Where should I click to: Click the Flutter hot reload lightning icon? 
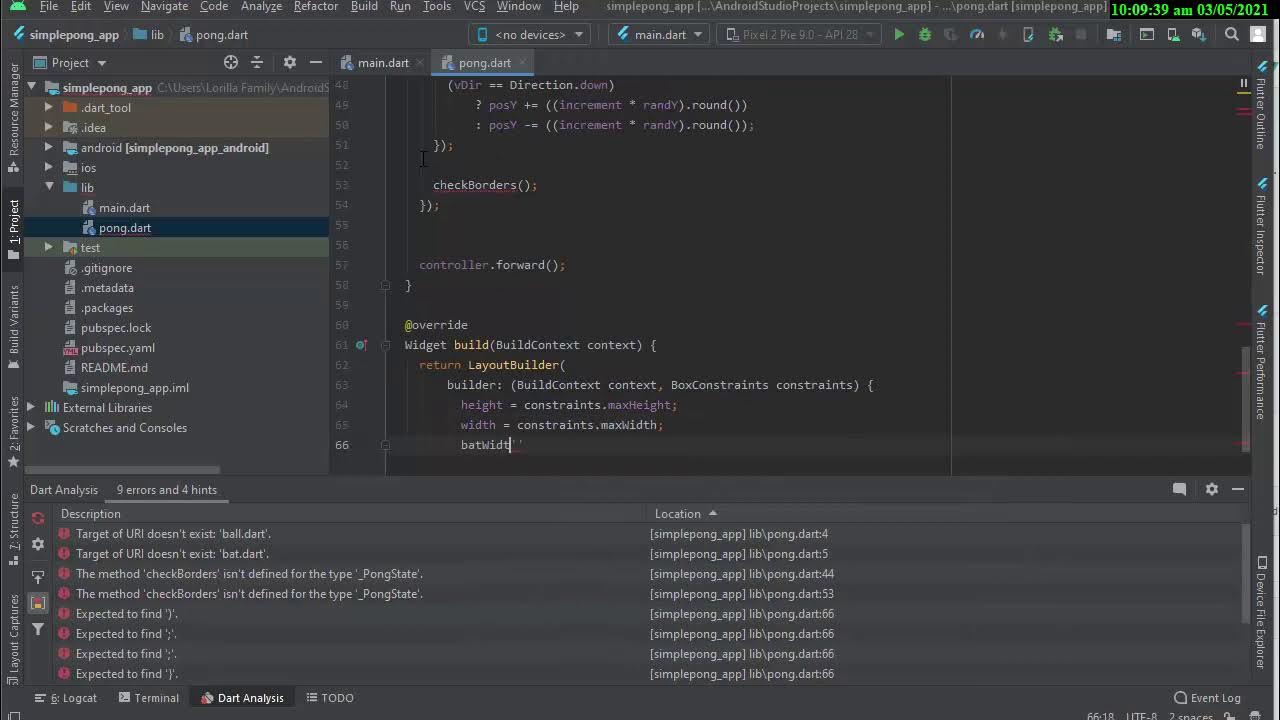1003,34
